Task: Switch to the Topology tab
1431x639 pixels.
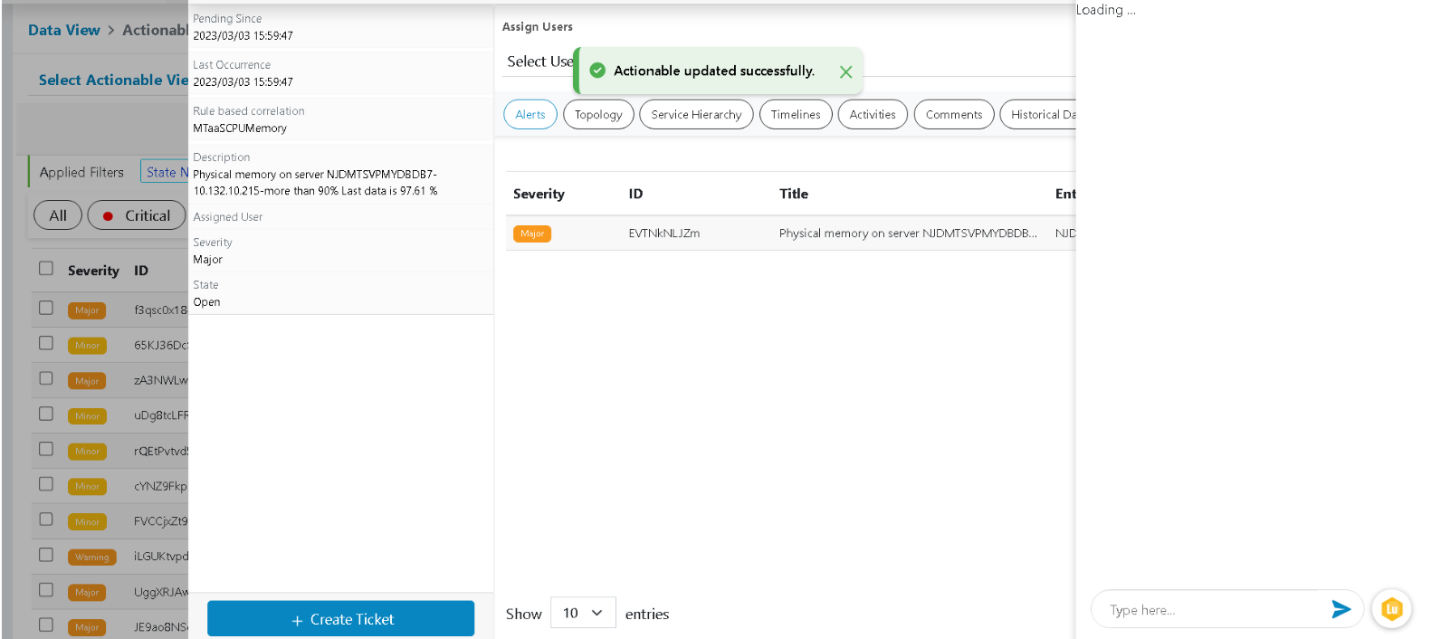Action: tap(598, 115)
